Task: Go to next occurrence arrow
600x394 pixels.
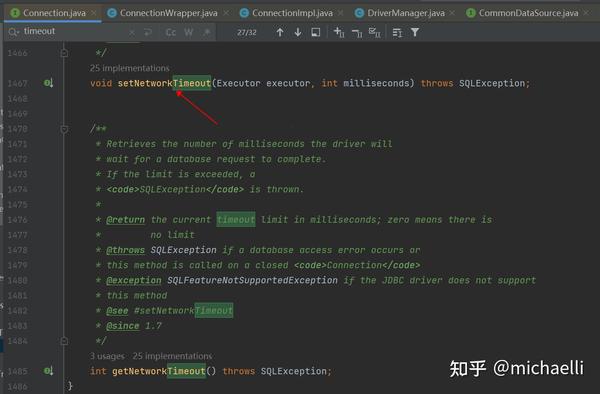Action: tap(298, 33)
